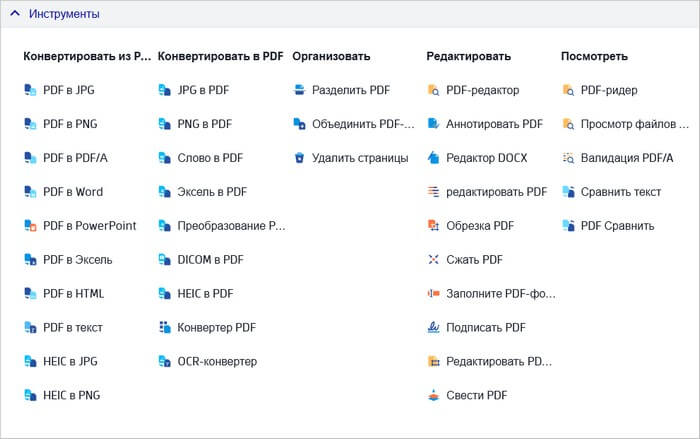Open the PDF Сравнить link
This screenshot has height=439, width=700.
coord(617,226)
